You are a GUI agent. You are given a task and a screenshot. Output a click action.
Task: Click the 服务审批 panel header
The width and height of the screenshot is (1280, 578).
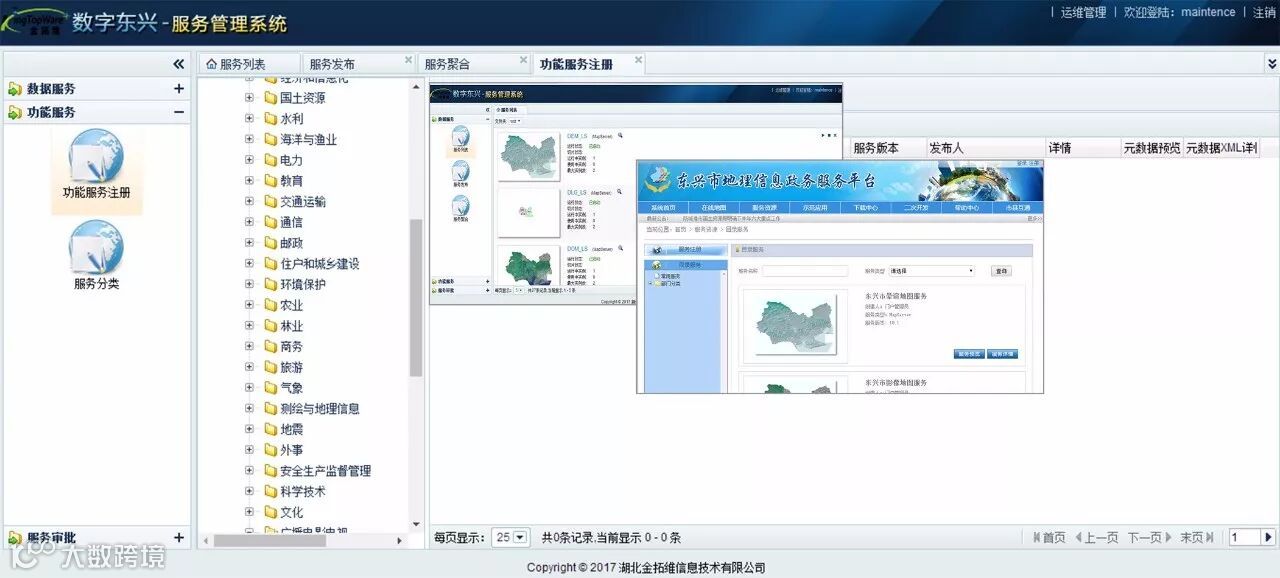tap(97, 538)
